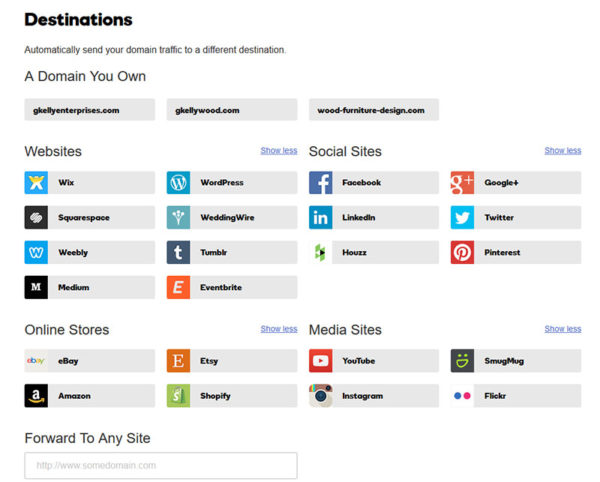Screen dimensions: 600x482
Task: Click the Twitter bird icon
Action: (462, 218)
